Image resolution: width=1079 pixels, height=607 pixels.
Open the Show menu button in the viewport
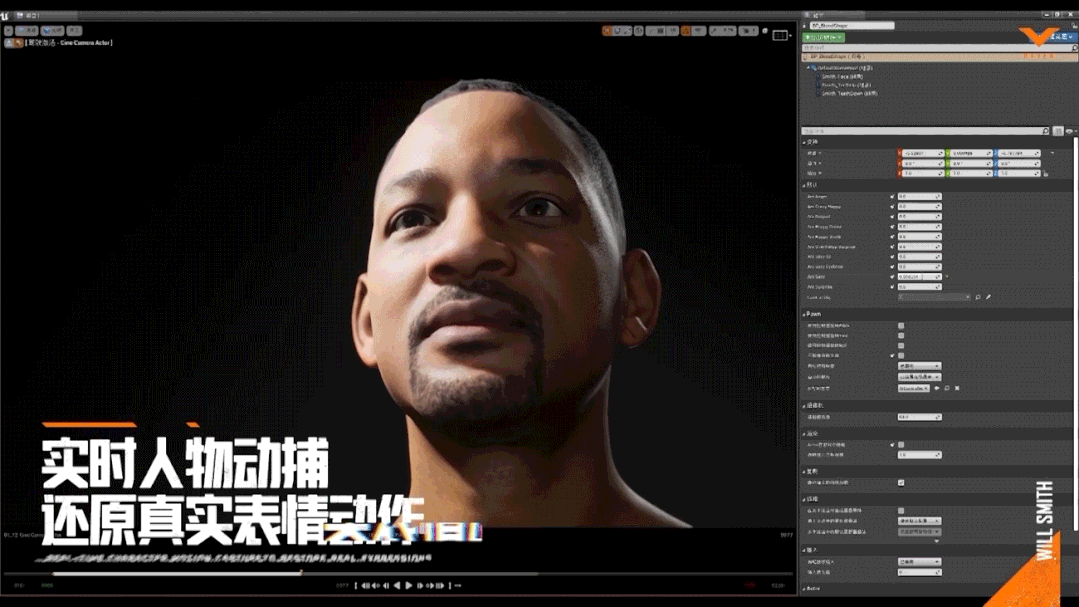(74, 31)
